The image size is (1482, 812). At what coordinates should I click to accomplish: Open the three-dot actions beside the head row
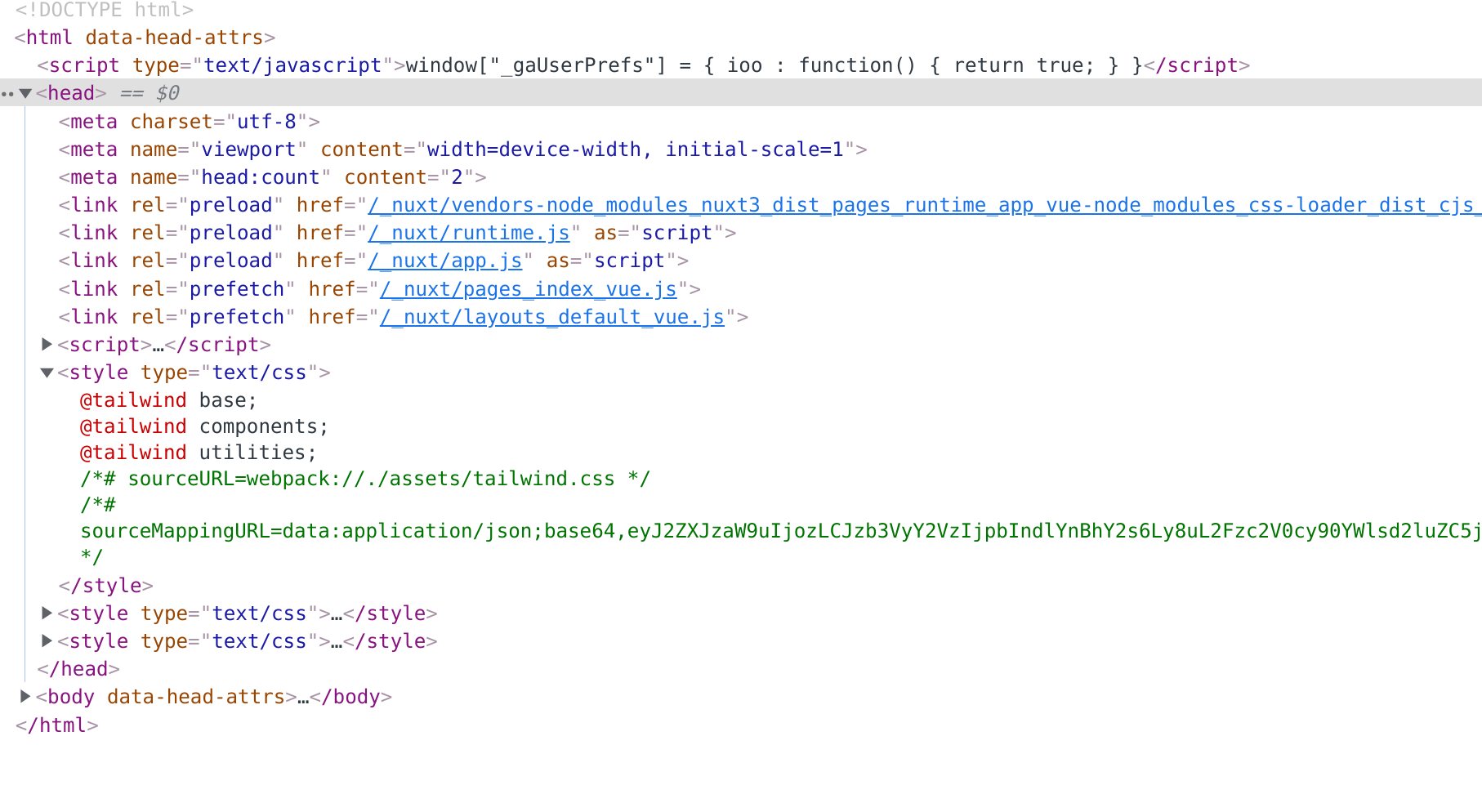(x=7, y=94)
